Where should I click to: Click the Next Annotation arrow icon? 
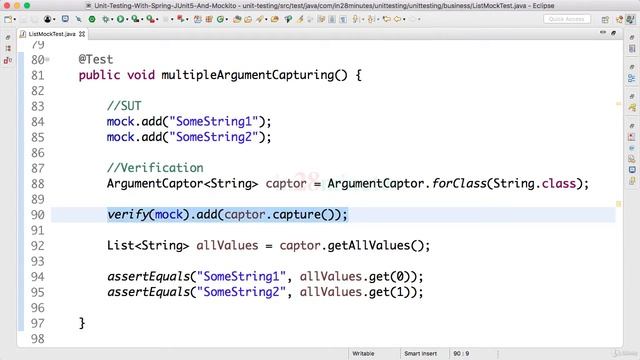pos(356,19)
